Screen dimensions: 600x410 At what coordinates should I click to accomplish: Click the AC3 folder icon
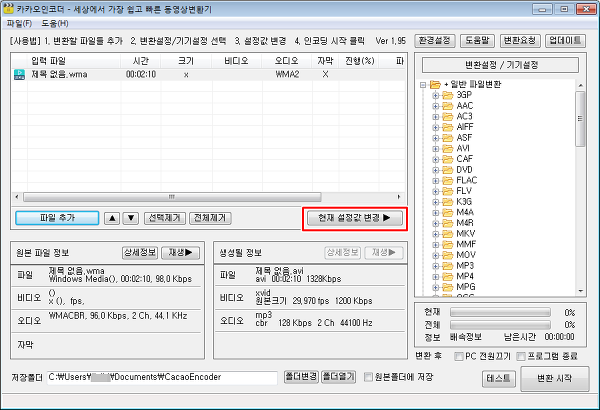[x=448, y=116]
